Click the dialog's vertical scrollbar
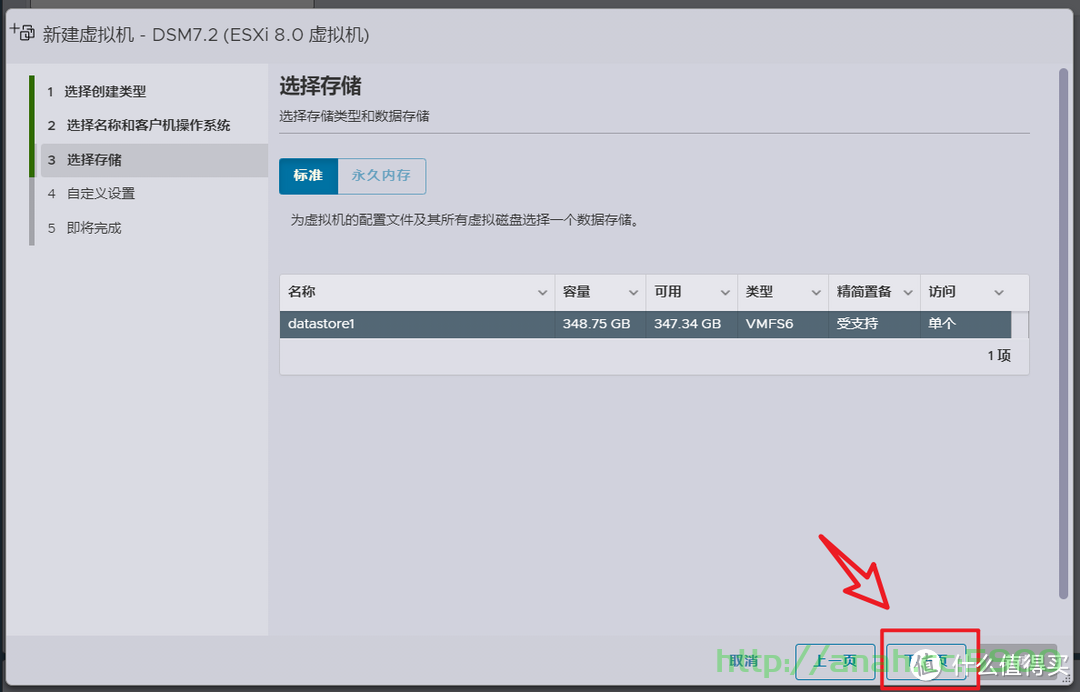This screenshot has width=1080, height=692. tap(1063, 334)
